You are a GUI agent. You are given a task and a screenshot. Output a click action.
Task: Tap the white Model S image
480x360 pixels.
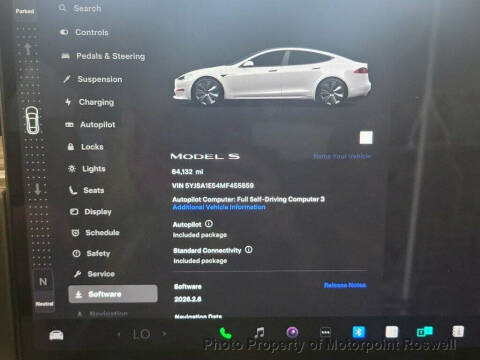pyautogui.click(x=272, y=77)
